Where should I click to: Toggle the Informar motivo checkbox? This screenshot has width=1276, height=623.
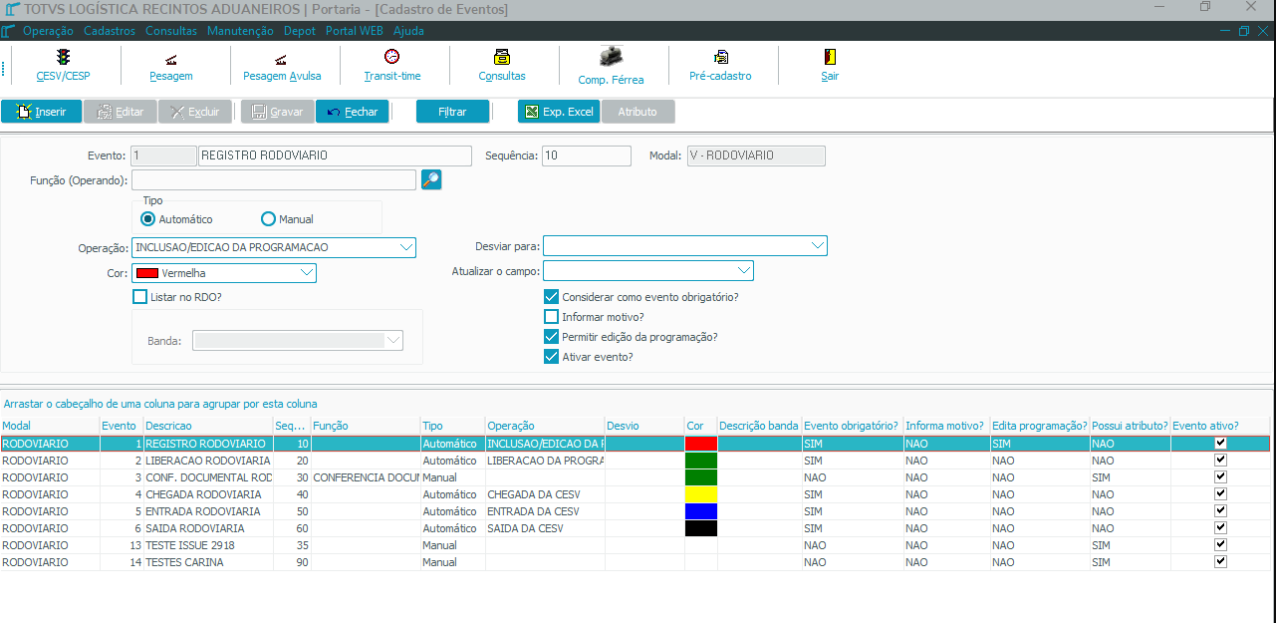tap(551, 317)
